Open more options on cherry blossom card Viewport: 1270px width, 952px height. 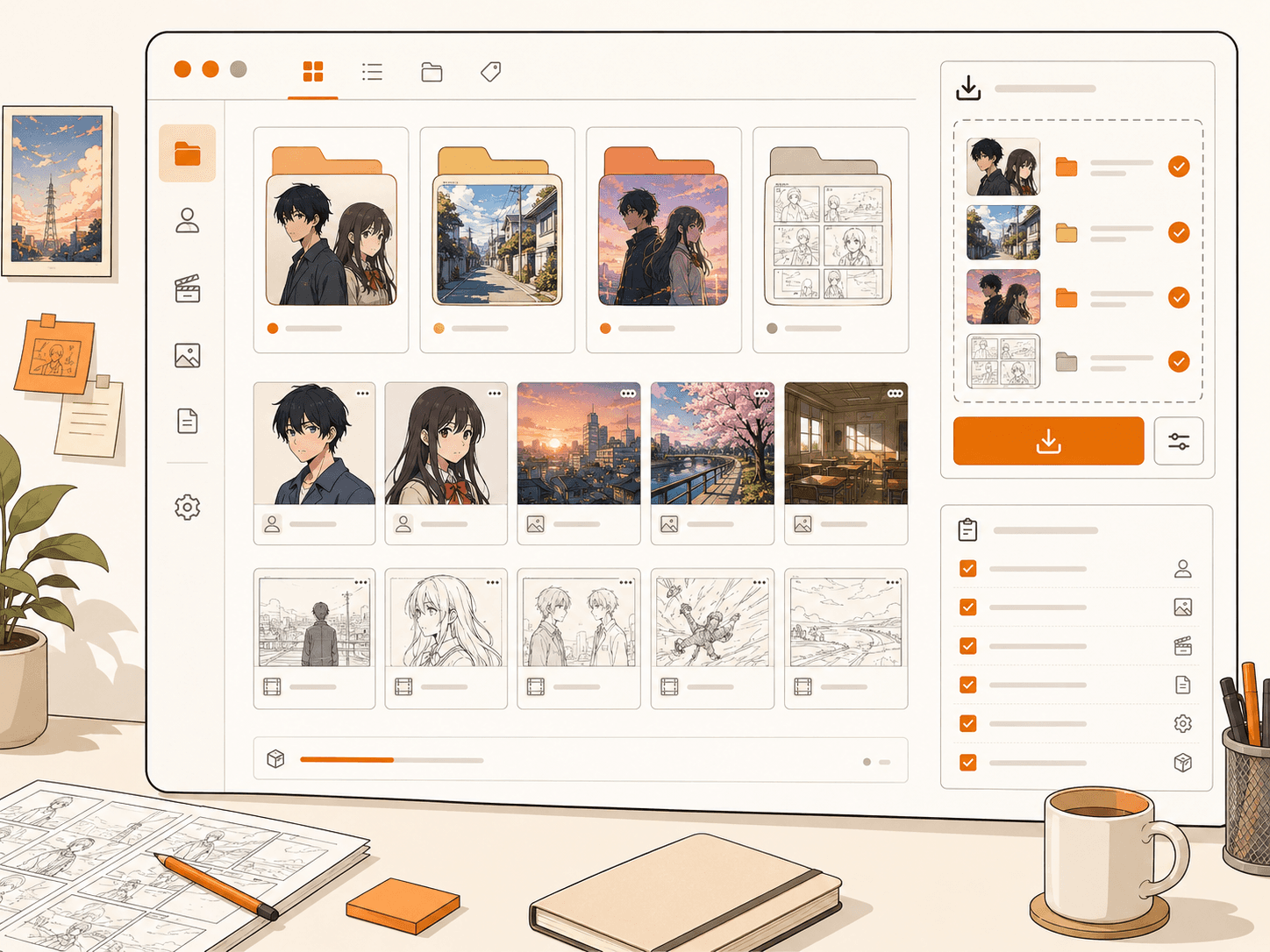click(x=761, y=394)
